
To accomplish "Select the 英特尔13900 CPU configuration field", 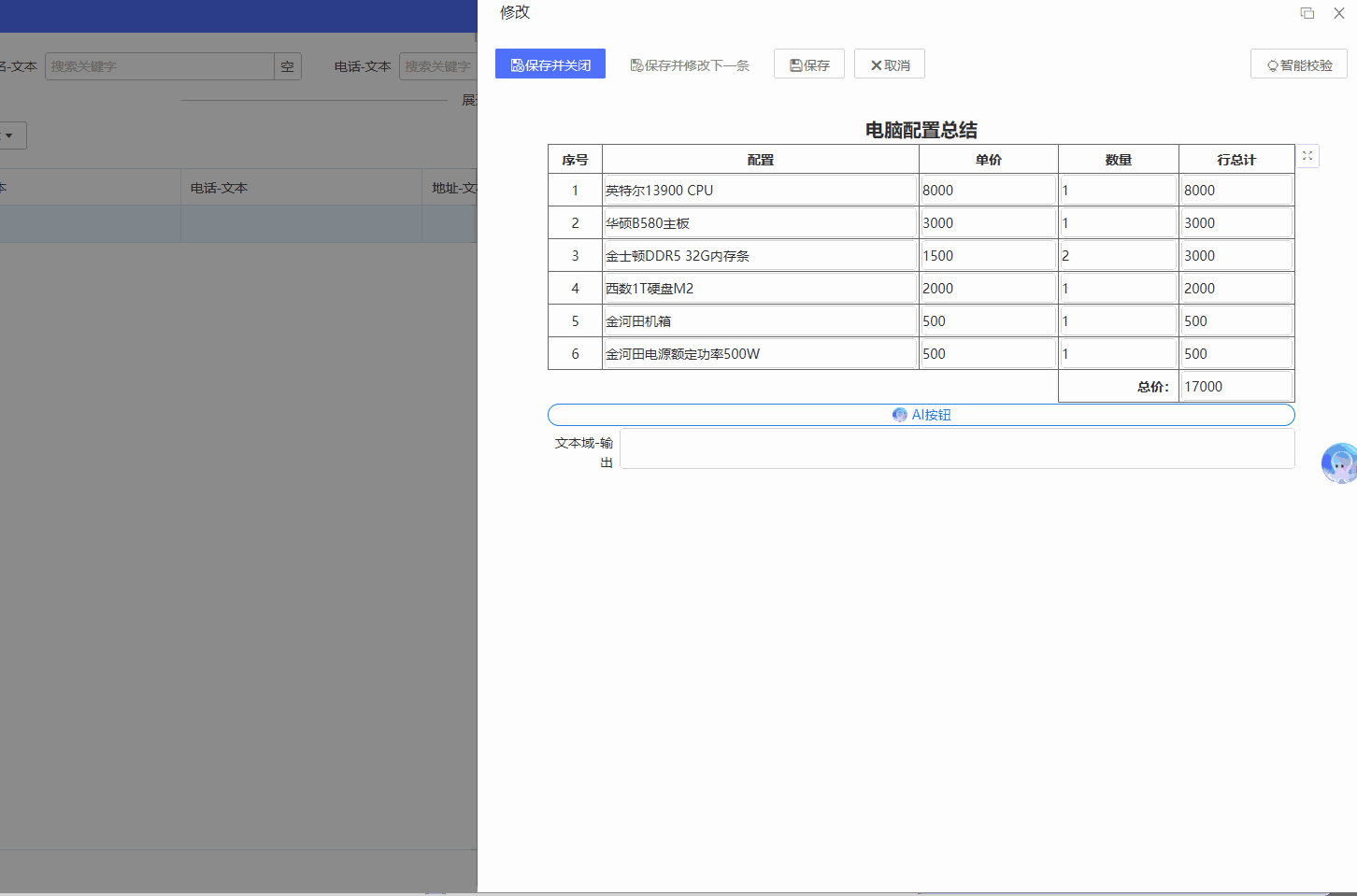I will tap(760, 191).
